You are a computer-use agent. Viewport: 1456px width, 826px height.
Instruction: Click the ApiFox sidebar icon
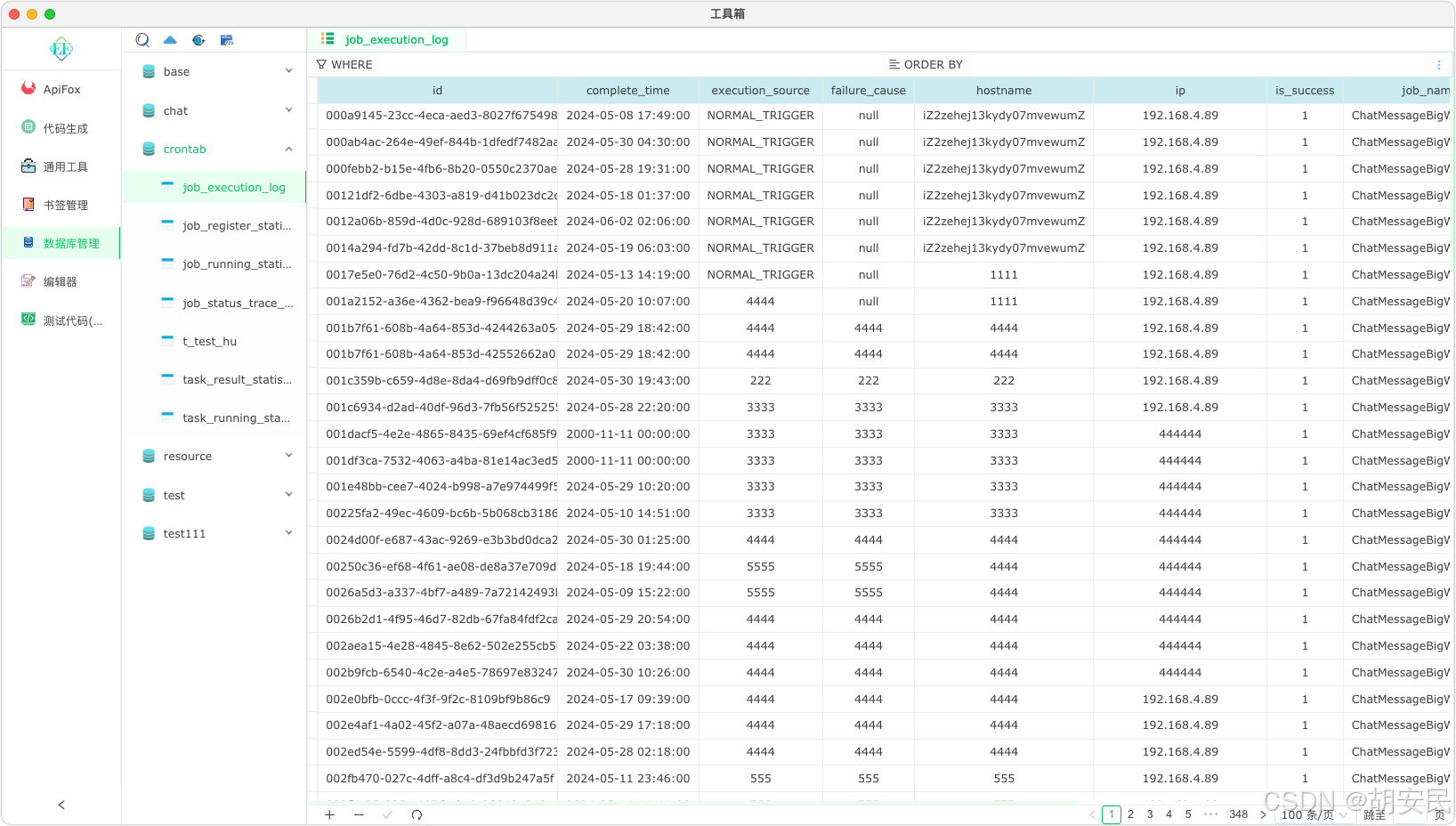(28, 88)
